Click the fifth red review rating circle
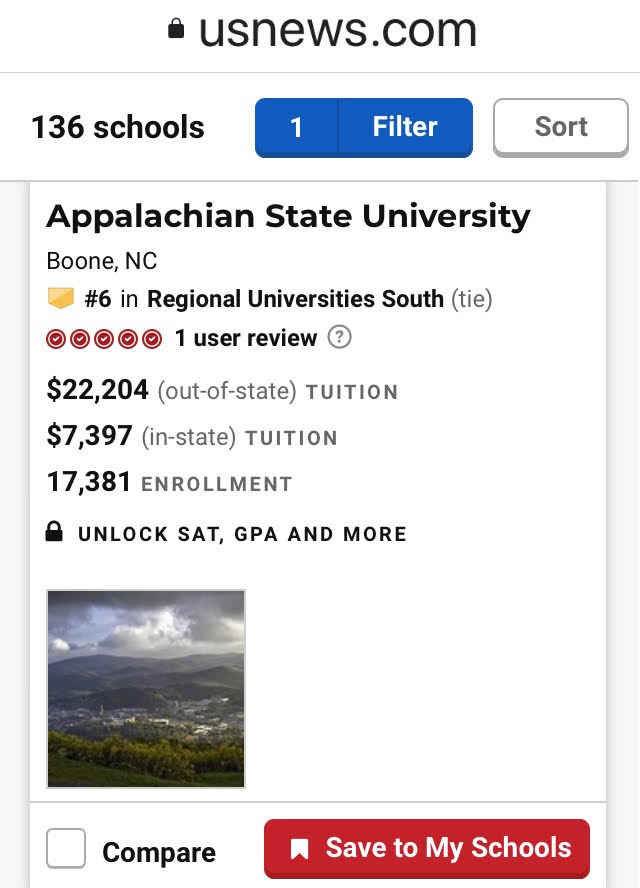The width and height of the screenshot is (640, 888). 152,339
